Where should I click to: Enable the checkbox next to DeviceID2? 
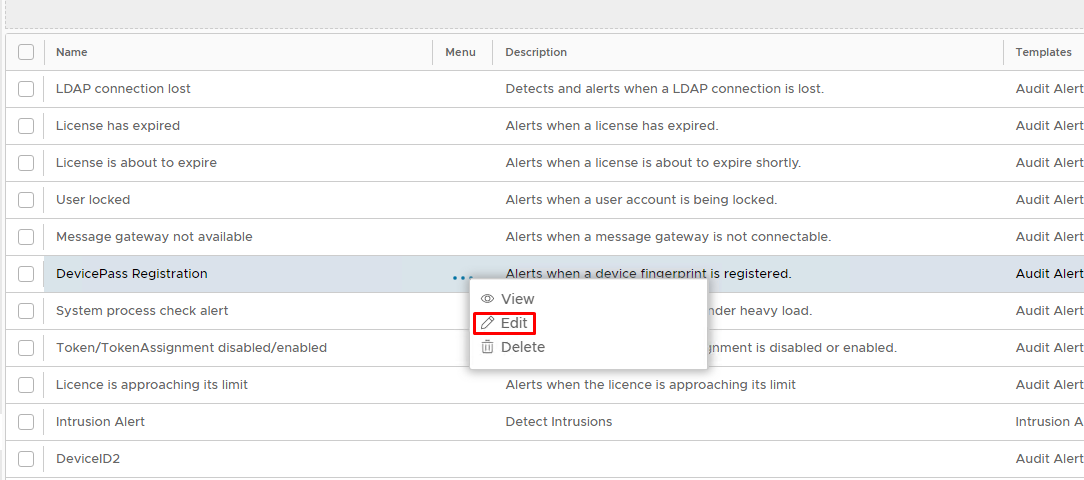point(26,459)
